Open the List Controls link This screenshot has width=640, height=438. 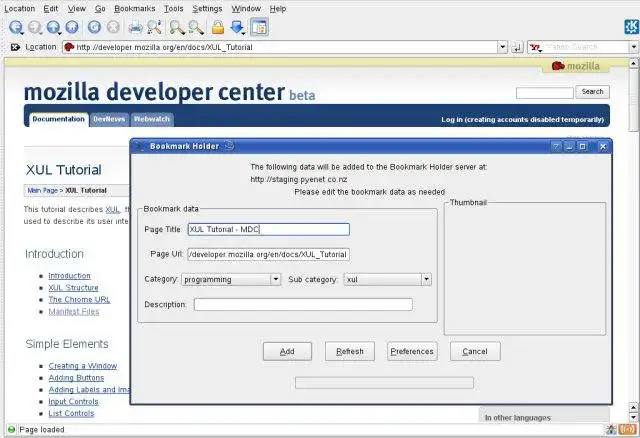(71, 414)
